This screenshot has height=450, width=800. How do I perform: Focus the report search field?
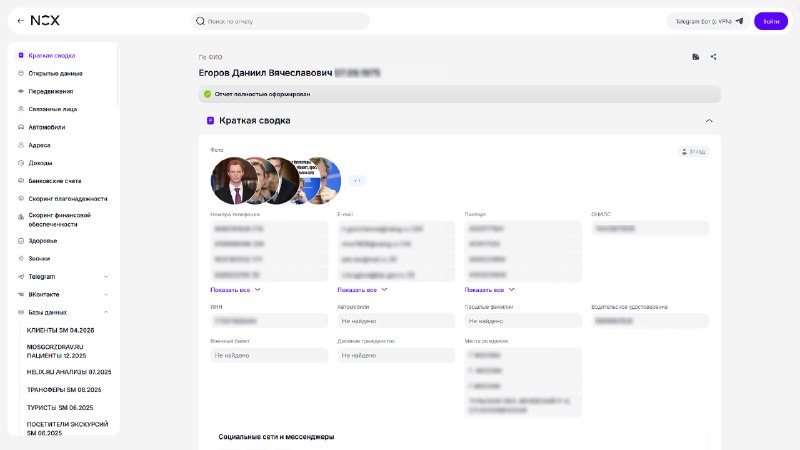[x=281, y=21]
